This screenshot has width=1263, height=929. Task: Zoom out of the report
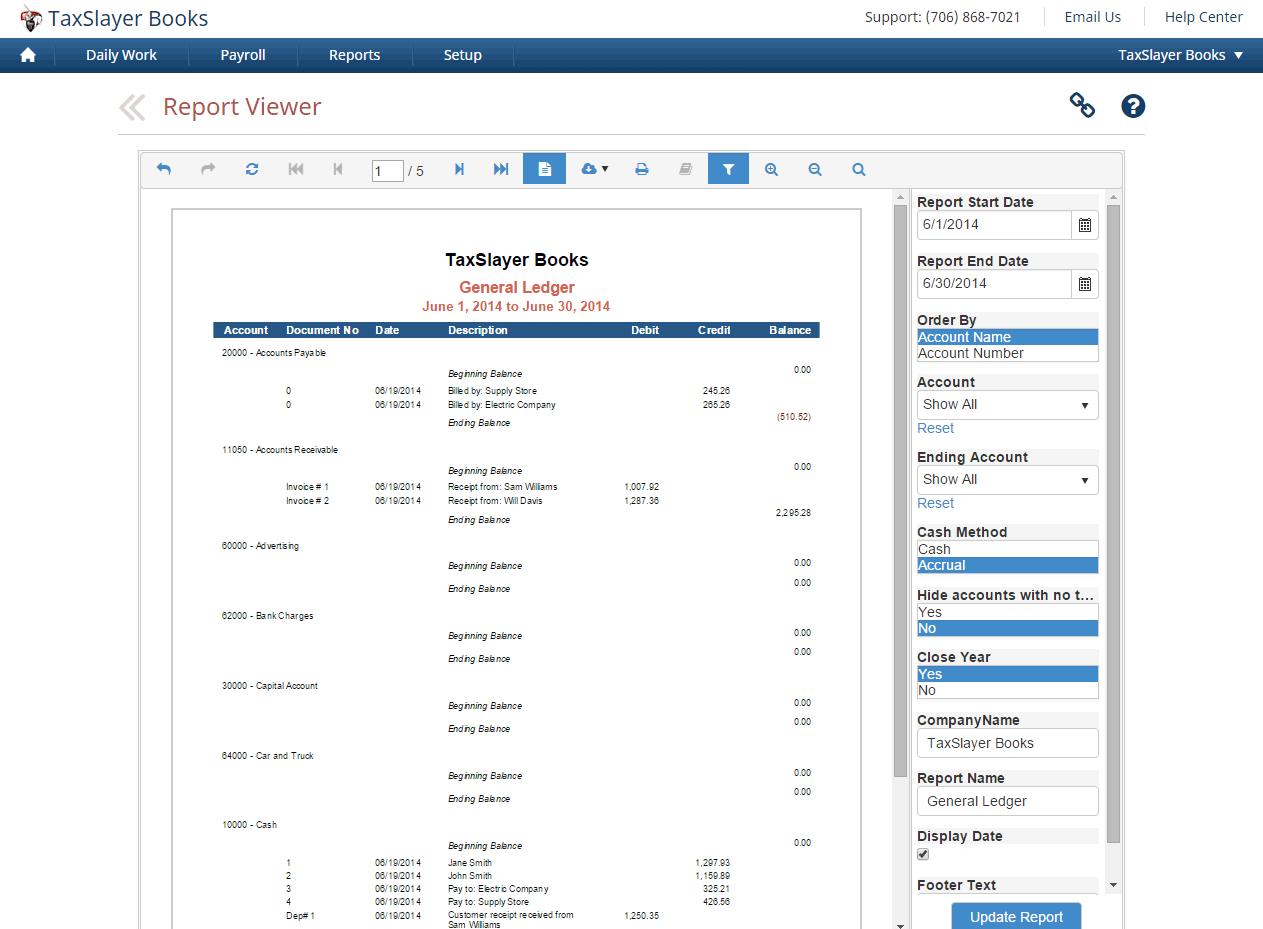tap(815, 169)
